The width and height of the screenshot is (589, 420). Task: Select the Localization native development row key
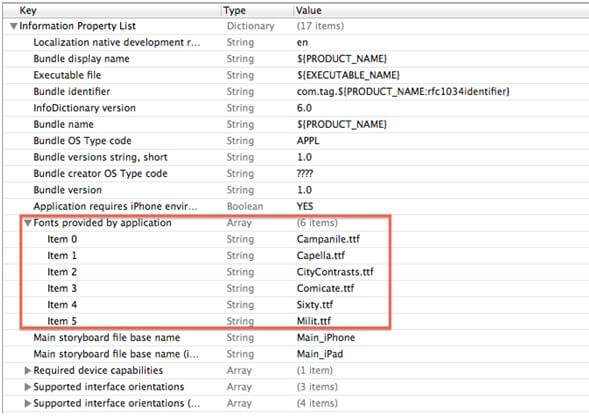[117, 42]
